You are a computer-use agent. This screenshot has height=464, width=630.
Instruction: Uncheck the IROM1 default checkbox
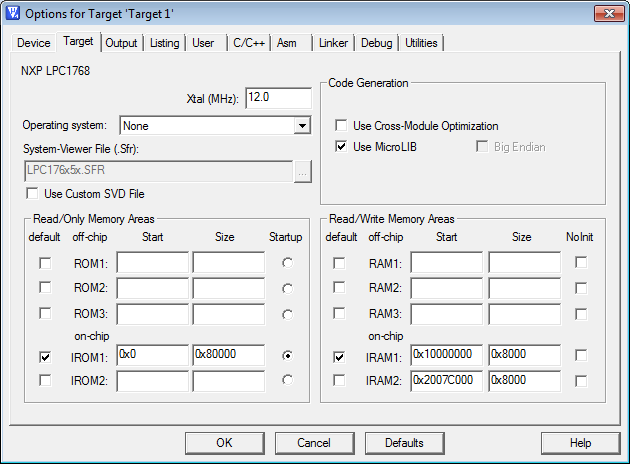(x=45, y=355)
